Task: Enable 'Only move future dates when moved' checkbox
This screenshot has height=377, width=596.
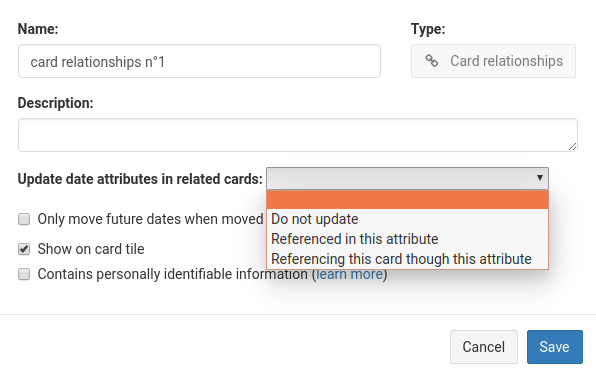Action: 24,219
